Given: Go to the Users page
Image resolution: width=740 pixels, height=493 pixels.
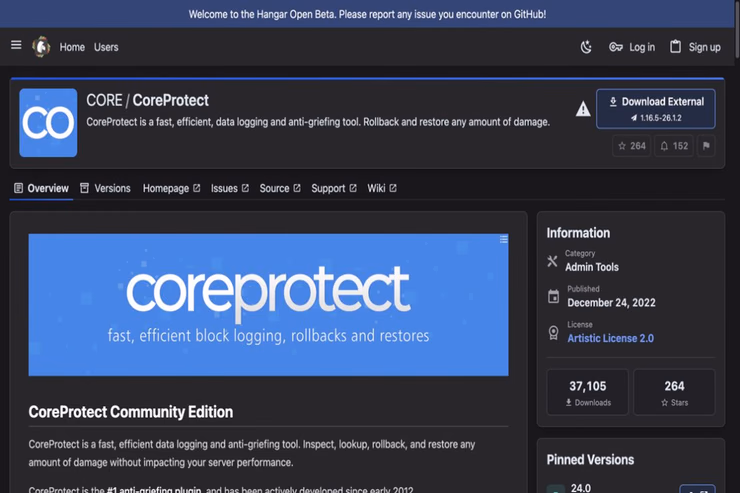Looking at the screenshot, I should [106, 47].
